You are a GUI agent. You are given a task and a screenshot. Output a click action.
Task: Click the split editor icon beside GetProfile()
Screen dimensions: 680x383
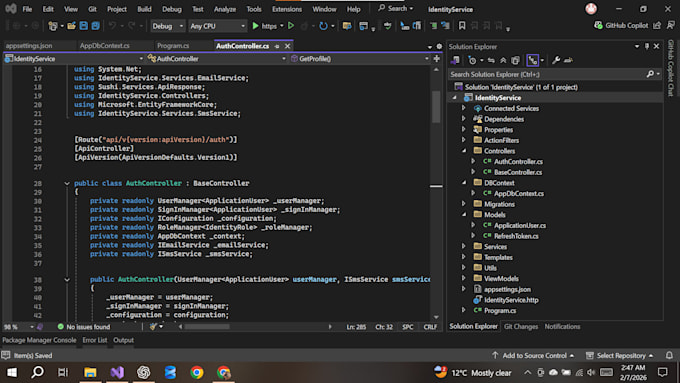click(x=437, y=59)
